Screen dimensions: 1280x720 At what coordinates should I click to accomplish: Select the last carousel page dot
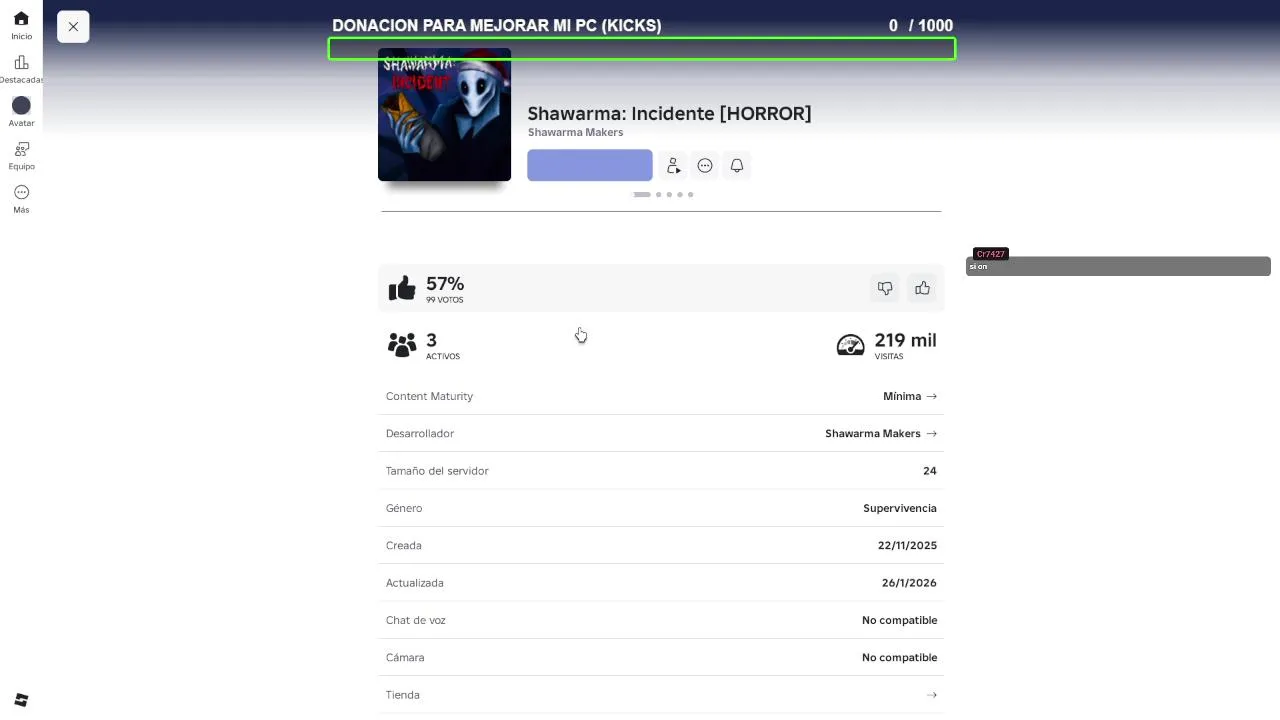click(x=690, y=194)
